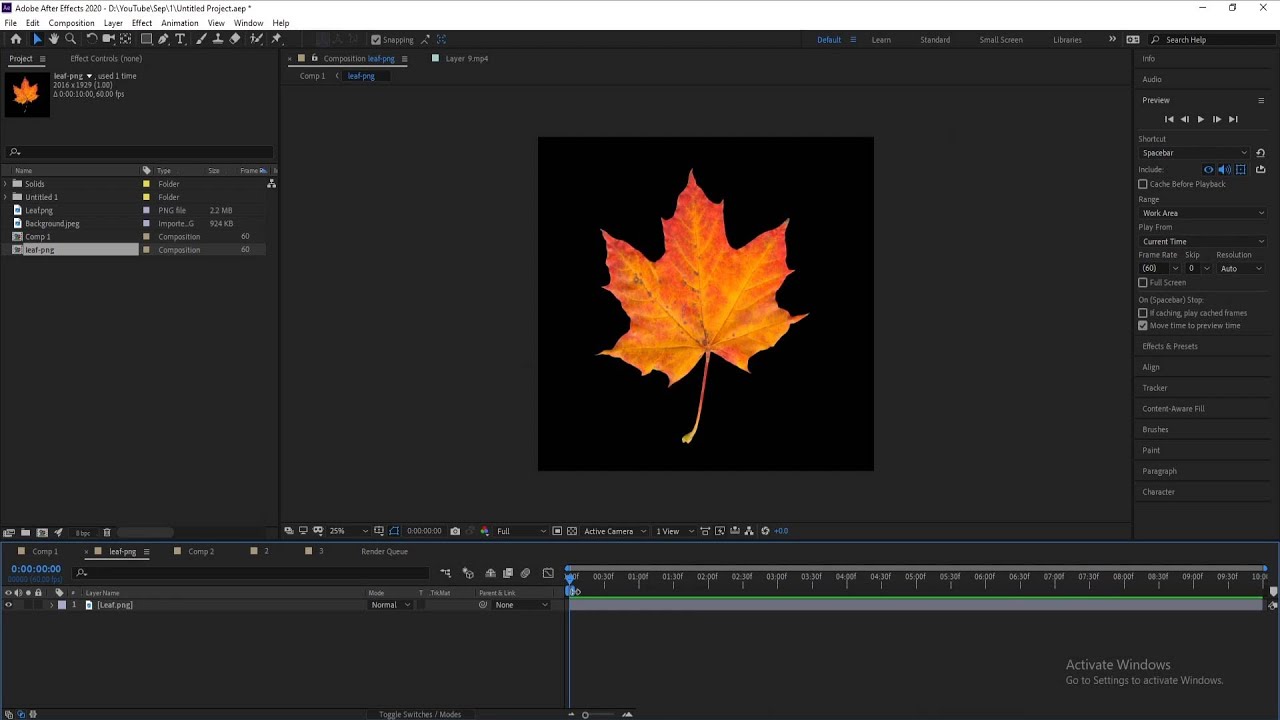1280x720 pixels.
Task: Toggle include audio speaker in Preview
Action: tap(1224, 169)
